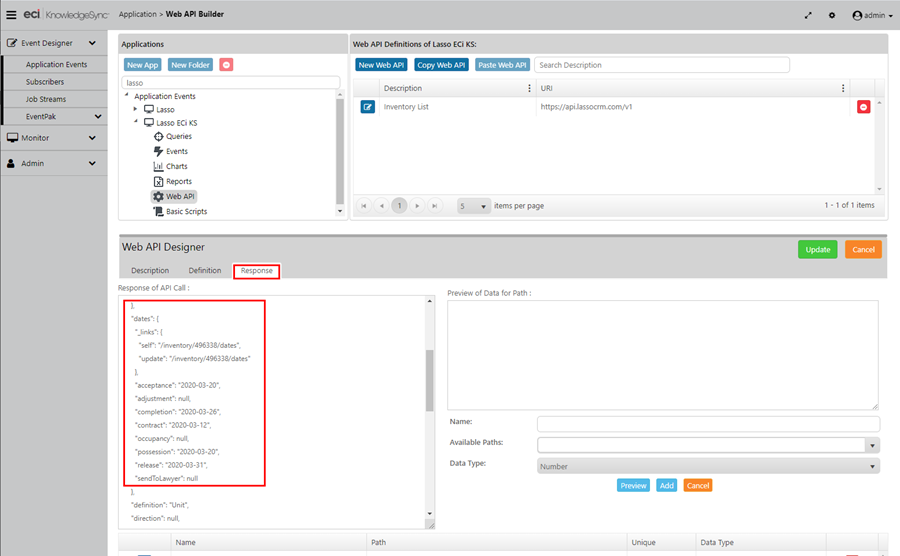Screen dimensions: 900x556
Task: Expand the Monitor sidebar section
Action: pyautogui.click(x=54, y=138)
